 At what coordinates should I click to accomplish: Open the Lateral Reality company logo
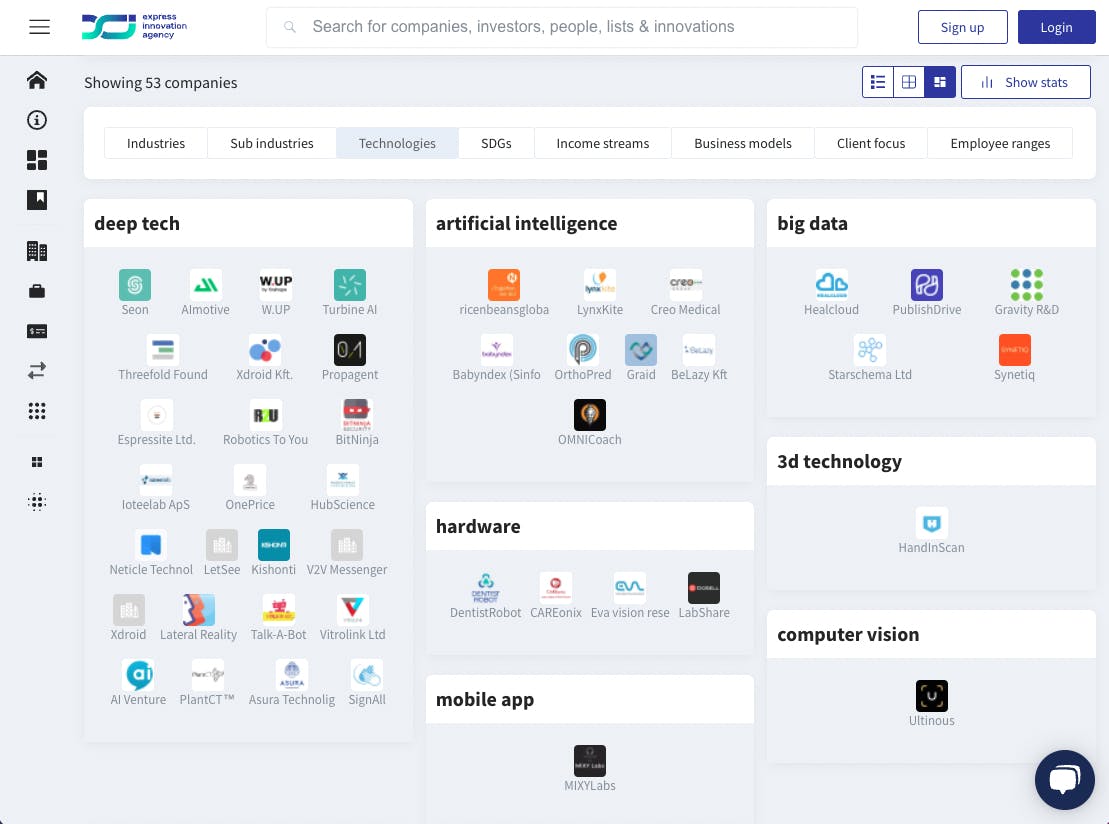click(199, 610)
